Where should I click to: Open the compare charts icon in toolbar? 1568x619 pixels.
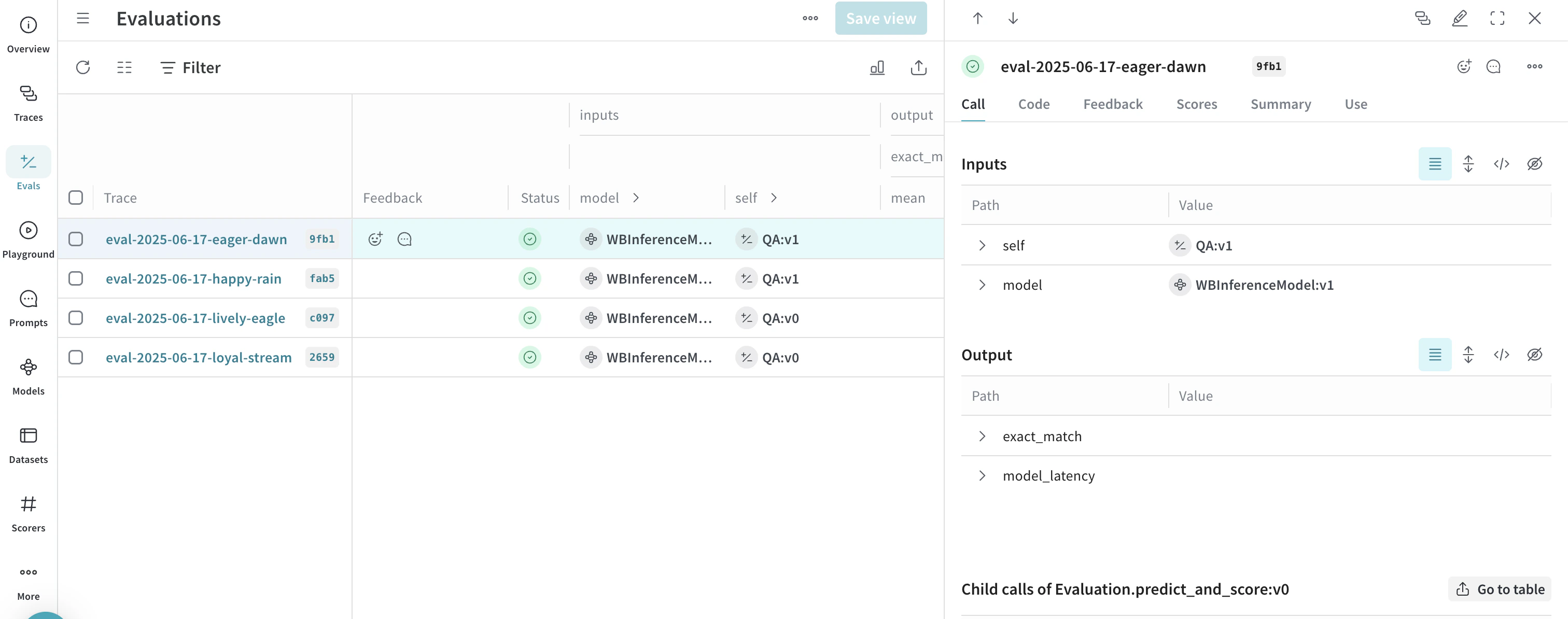click(x=876, y=67)
